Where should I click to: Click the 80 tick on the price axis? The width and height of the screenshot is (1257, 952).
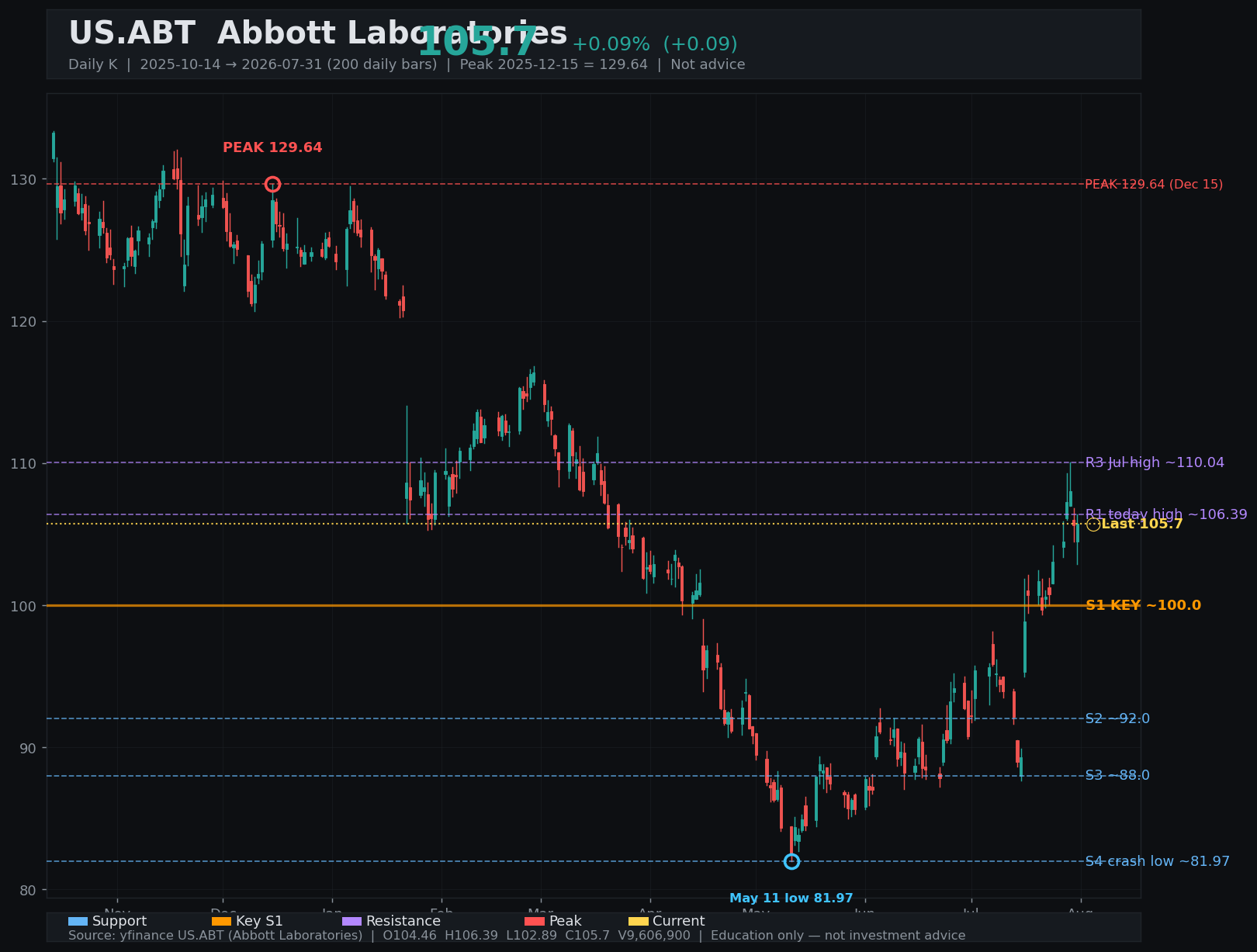pyautogui.click(x=27, y=890)
